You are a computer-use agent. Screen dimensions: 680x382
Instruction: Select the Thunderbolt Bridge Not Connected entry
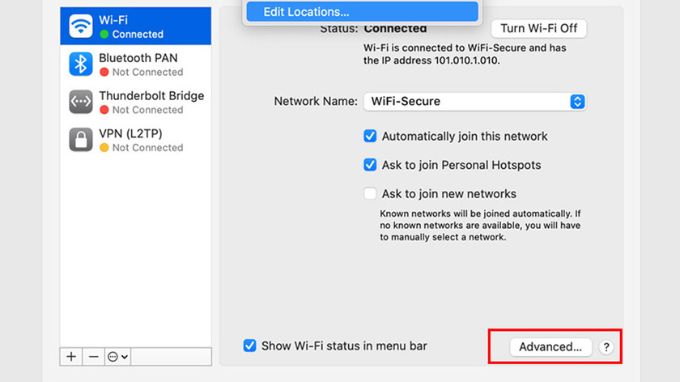pos(136,101)
